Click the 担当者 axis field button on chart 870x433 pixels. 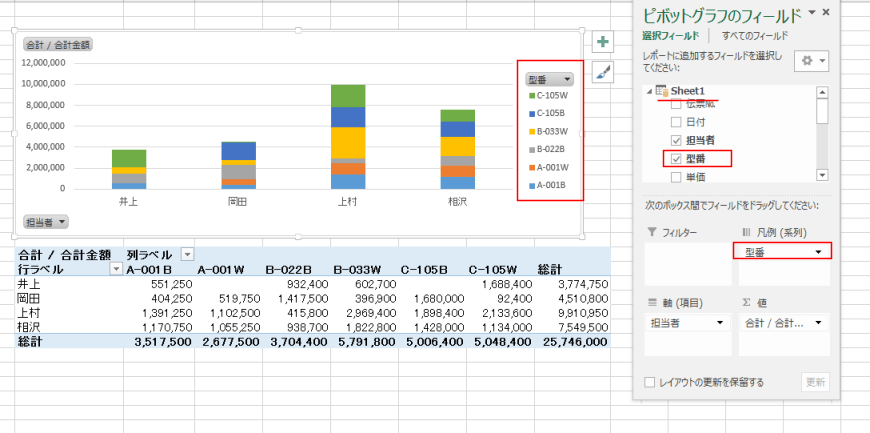(45, 221)
